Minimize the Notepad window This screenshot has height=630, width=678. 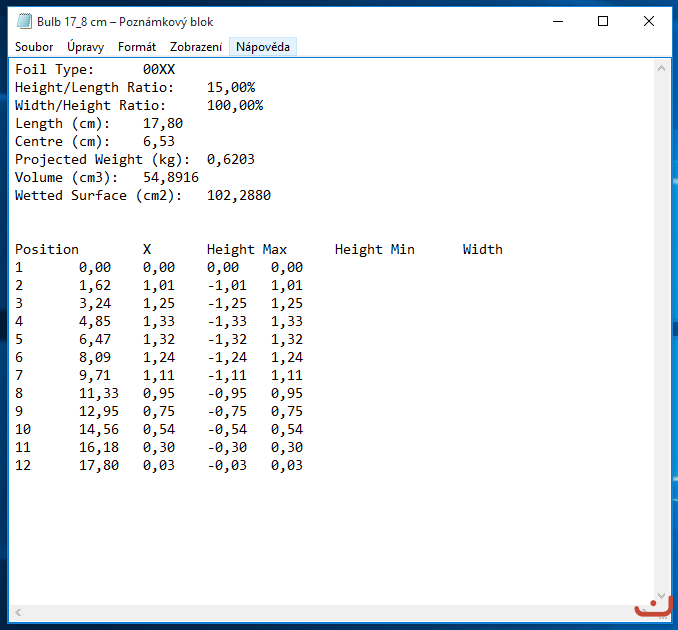pyautogui.click(x=557, y=21)
